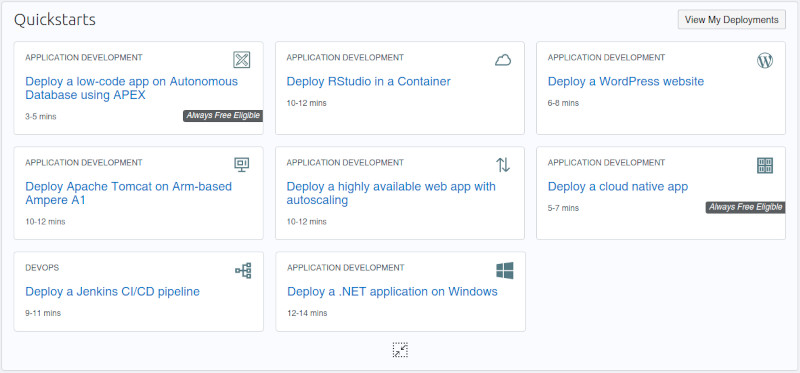Open Deploy a .NET application on Windows link
This screenshot has width=800, height=373.
pos(392,292)
